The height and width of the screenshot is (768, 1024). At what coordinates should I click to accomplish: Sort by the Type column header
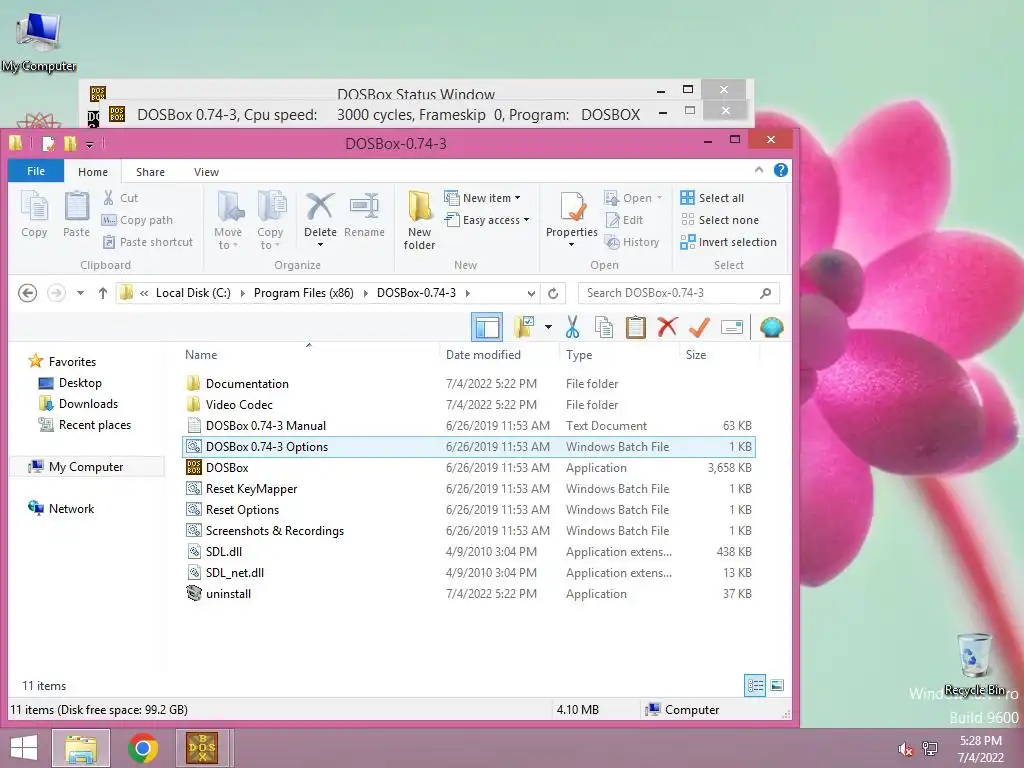[x=579, y=355]
